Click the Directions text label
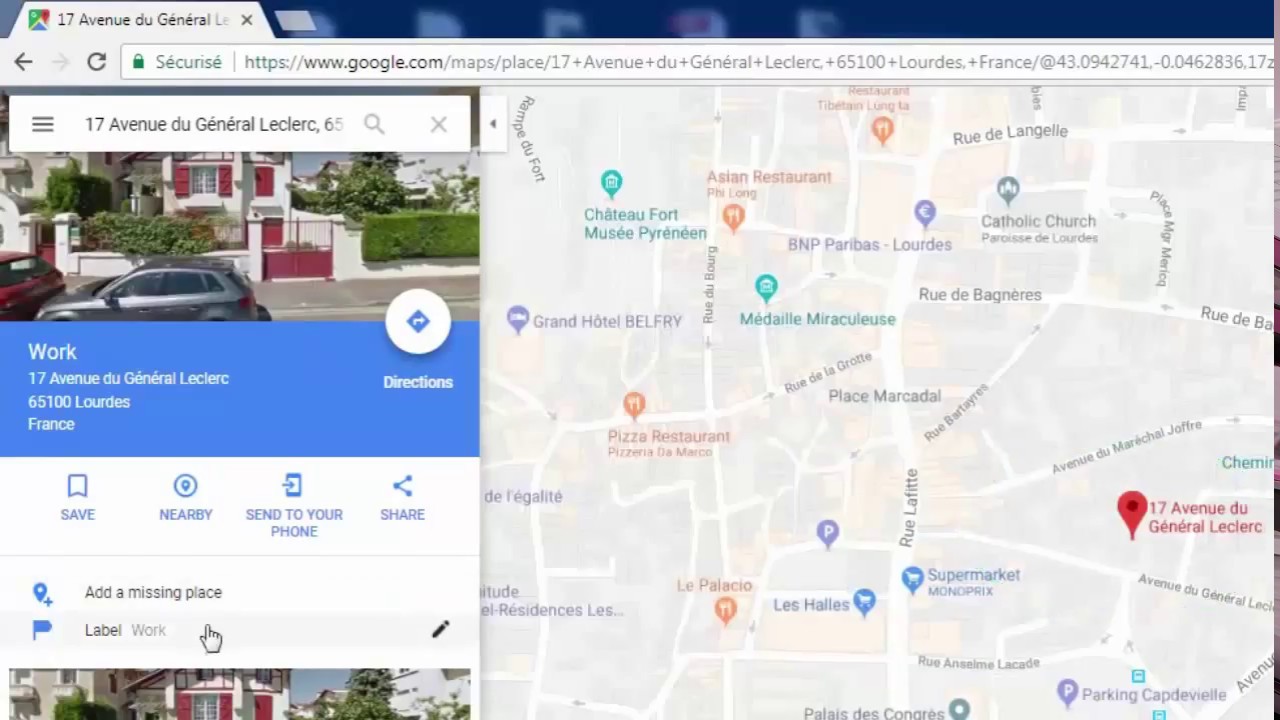This screenshot has height=720, width=1280. click(418, 382)
